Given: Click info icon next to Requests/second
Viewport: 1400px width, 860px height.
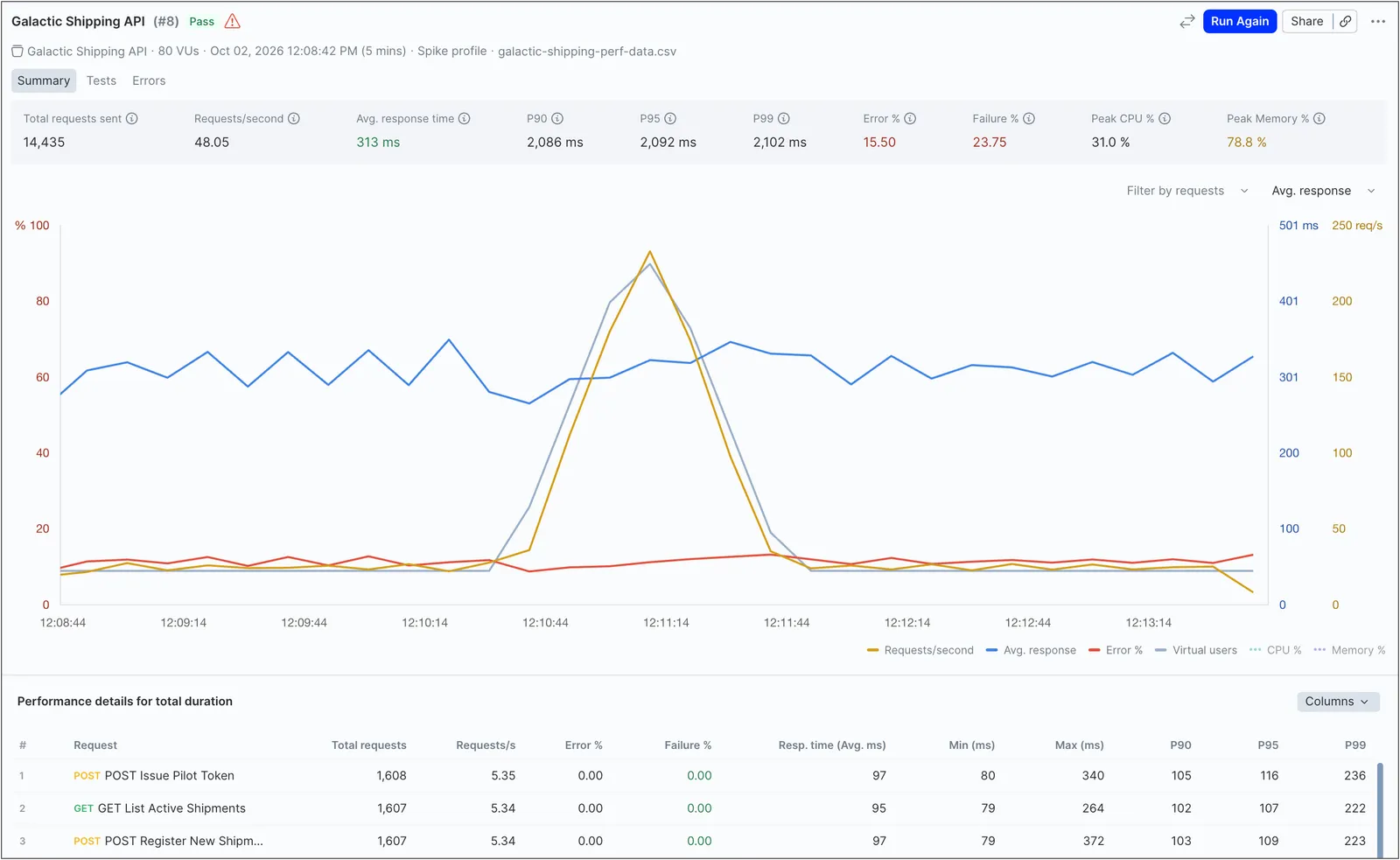Looking at the screenshot, I should coord(294,119).
